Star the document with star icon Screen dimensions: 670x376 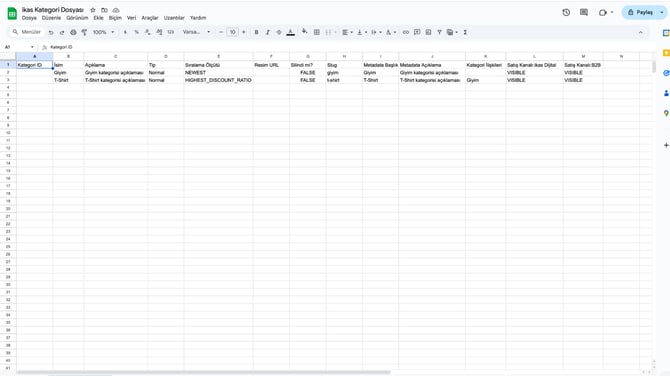[x=93, y=10]
